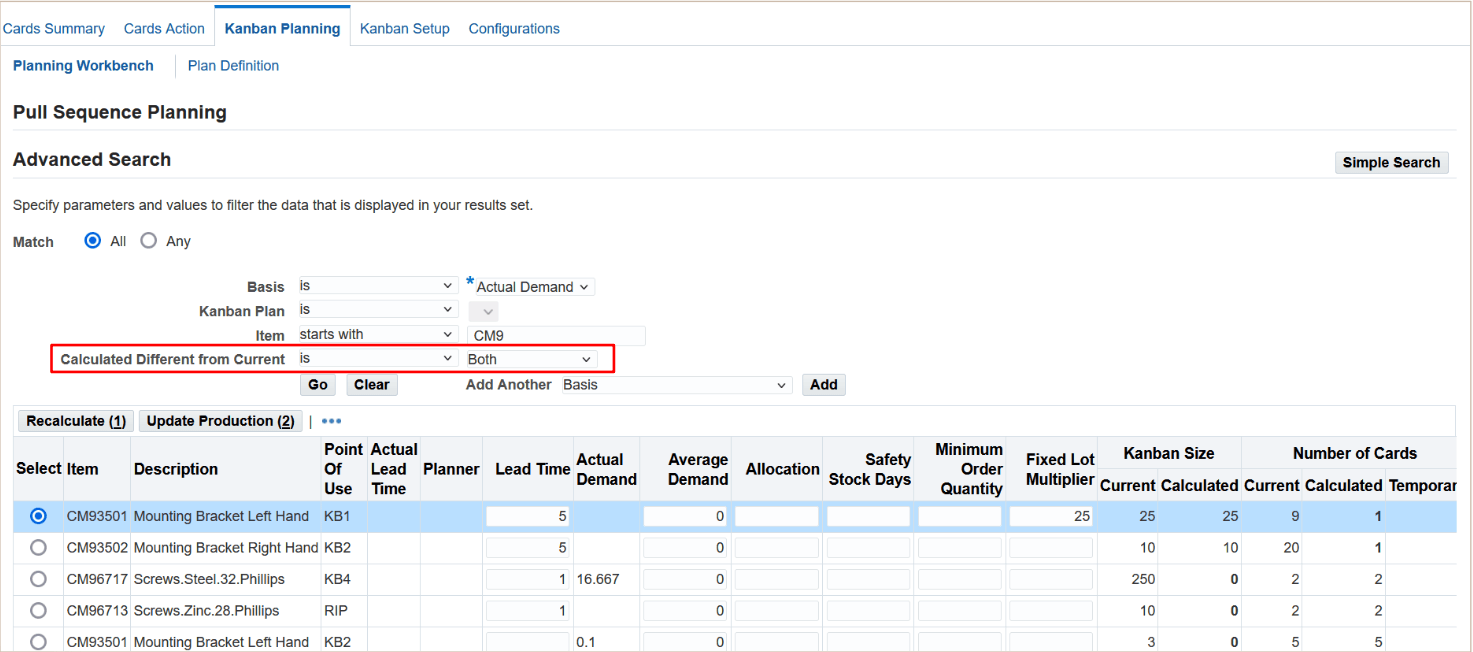Open the Planning Workbench subtab
The width and height of the screenshot is (1473, 652).
tap(83, 66)
